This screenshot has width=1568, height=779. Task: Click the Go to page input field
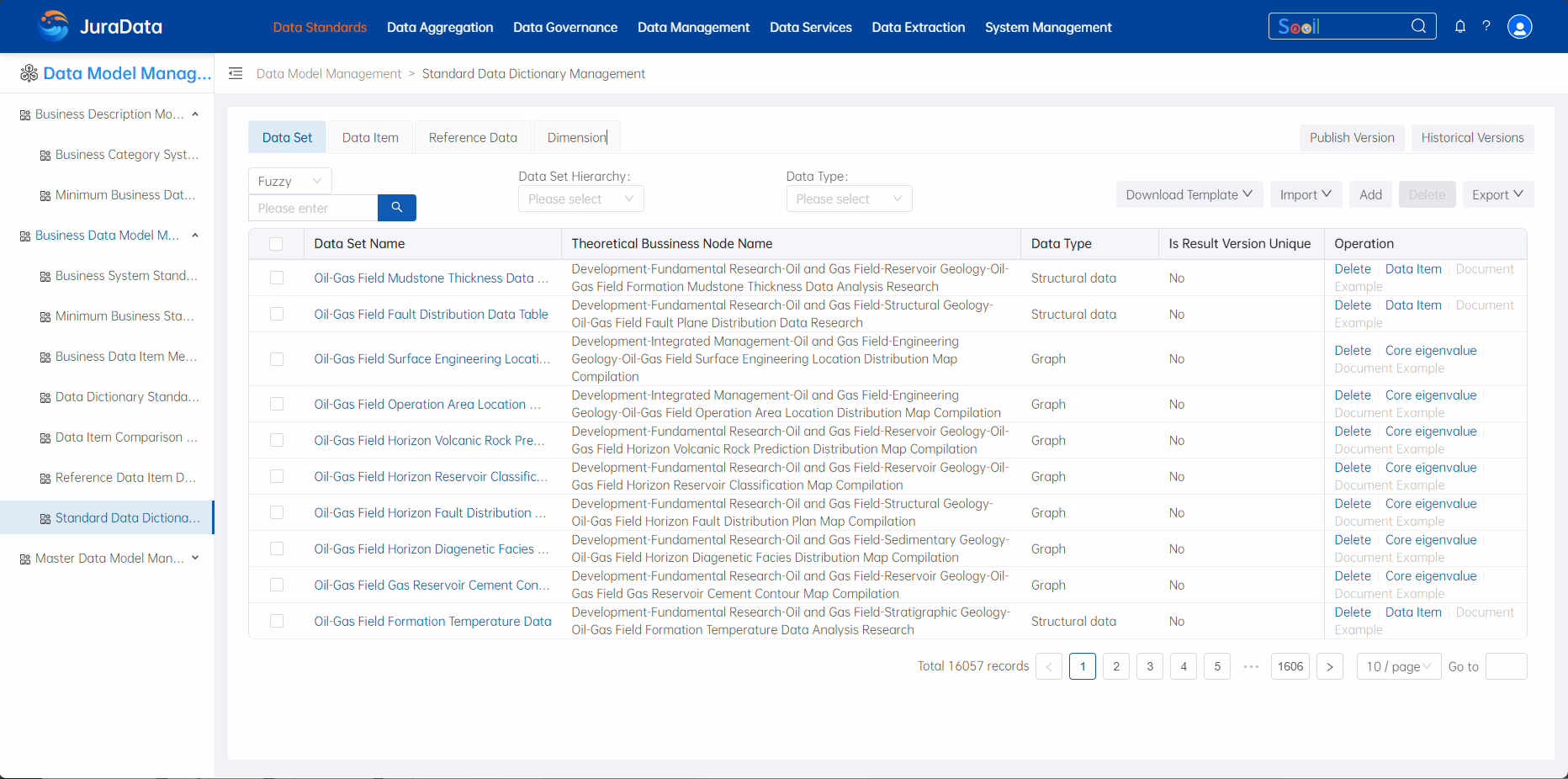[x=1506, y=666]
